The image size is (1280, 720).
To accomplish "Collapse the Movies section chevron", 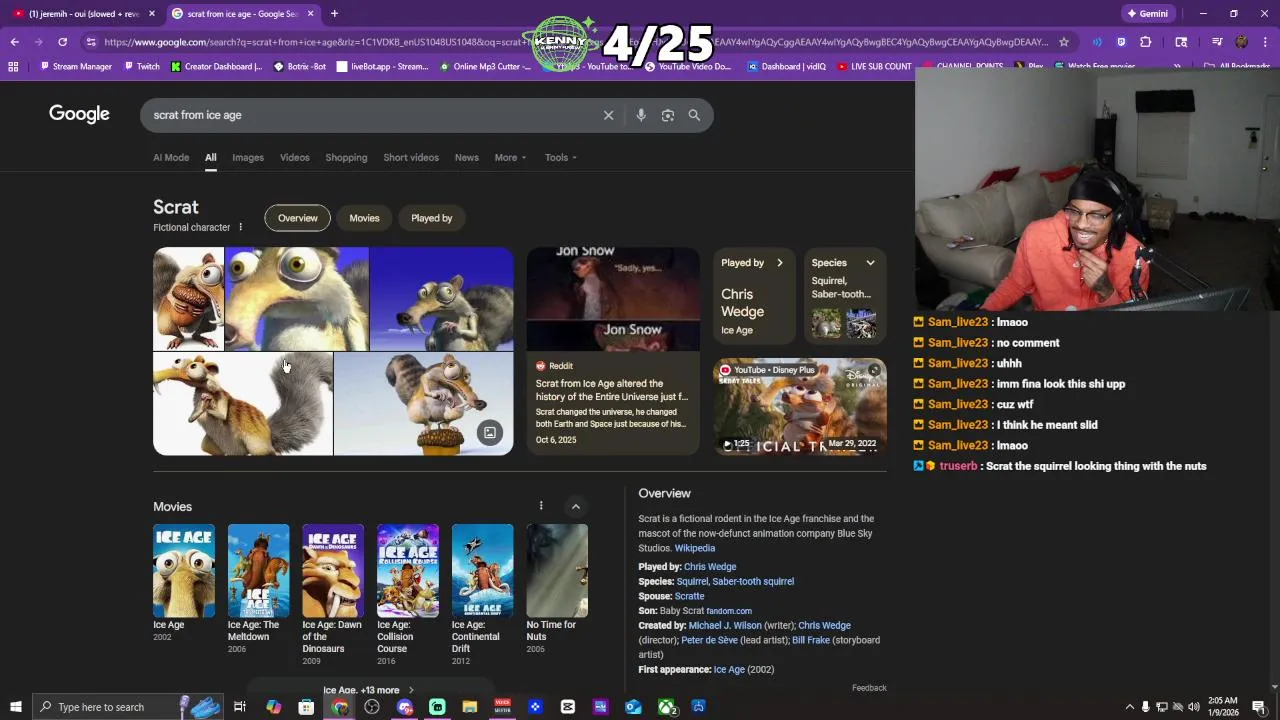I will (x=575, y=507).
